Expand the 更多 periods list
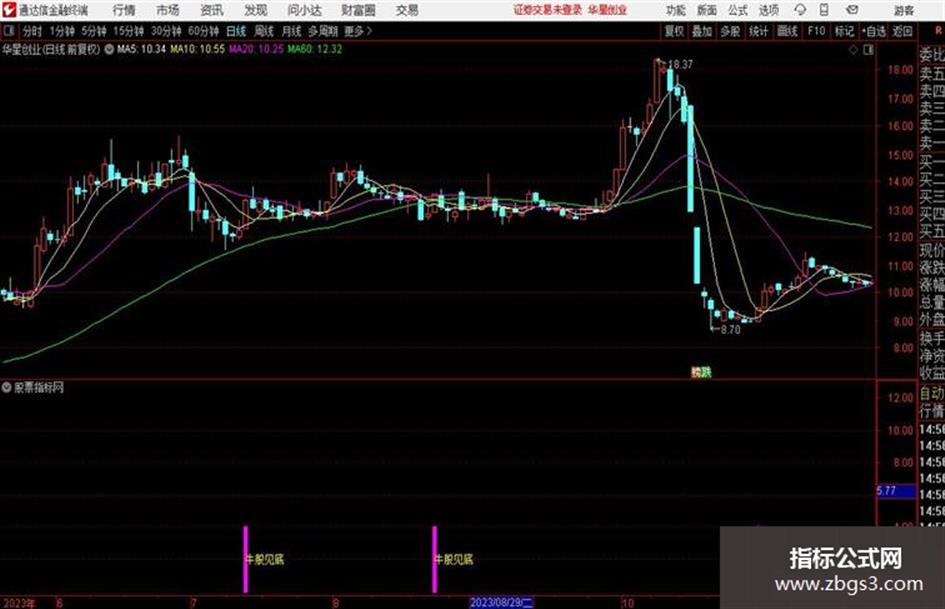 pos(358,31)
